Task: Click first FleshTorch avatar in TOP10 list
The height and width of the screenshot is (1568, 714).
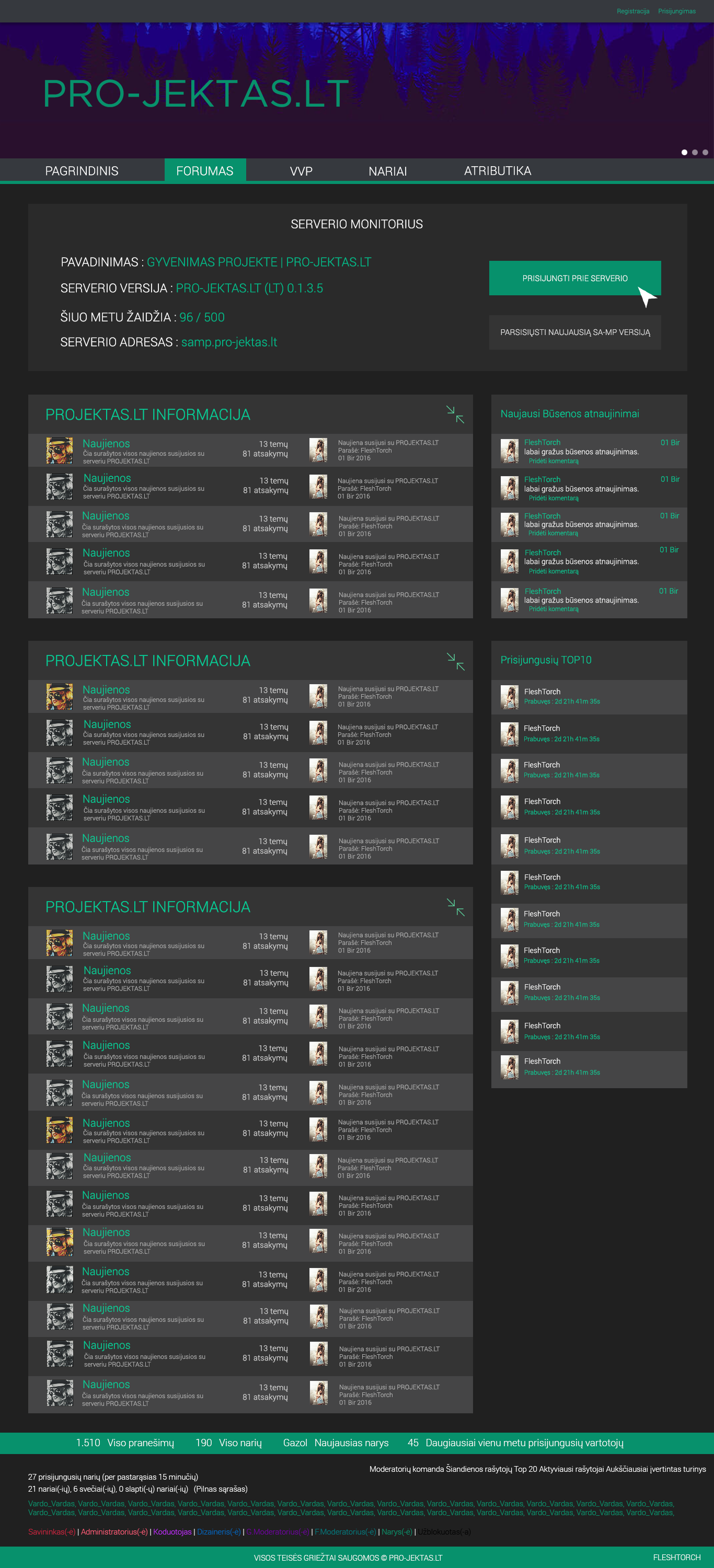Action: pyautogui.click(x=510, y=697)
